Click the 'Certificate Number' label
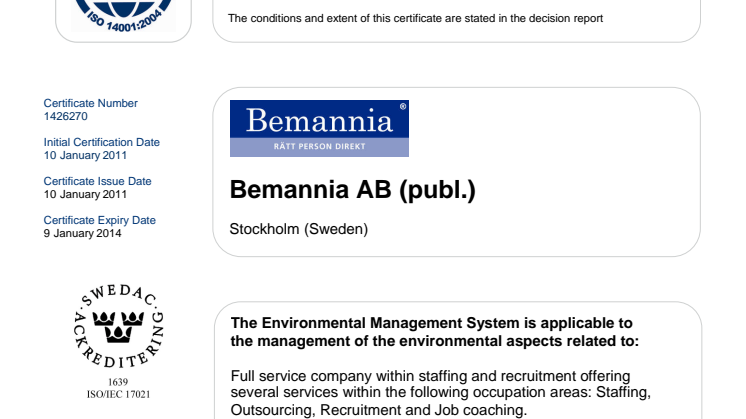This screenshot has width=746, height=419. pyautogui.click(x=91, y=103)
